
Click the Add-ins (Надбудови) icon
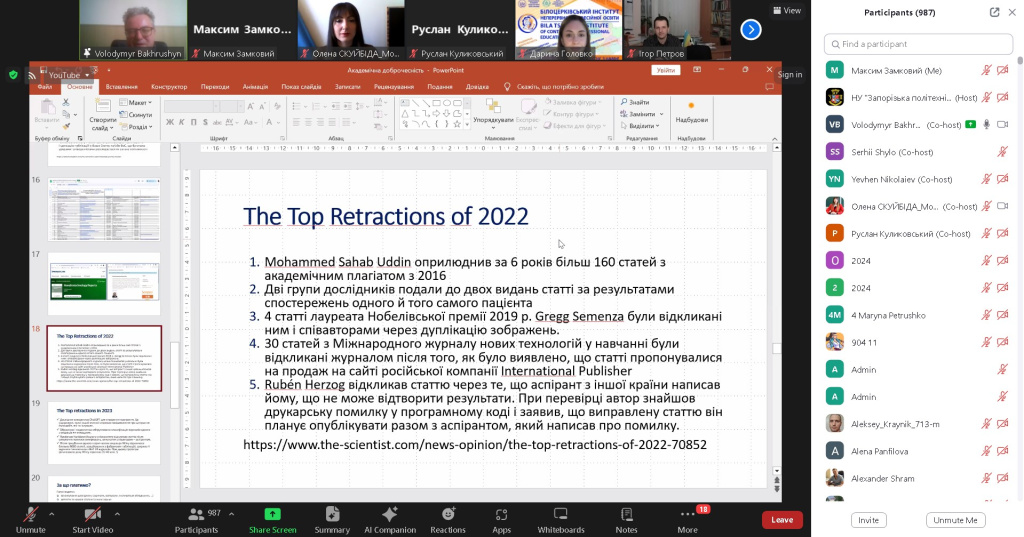point(691,106)
